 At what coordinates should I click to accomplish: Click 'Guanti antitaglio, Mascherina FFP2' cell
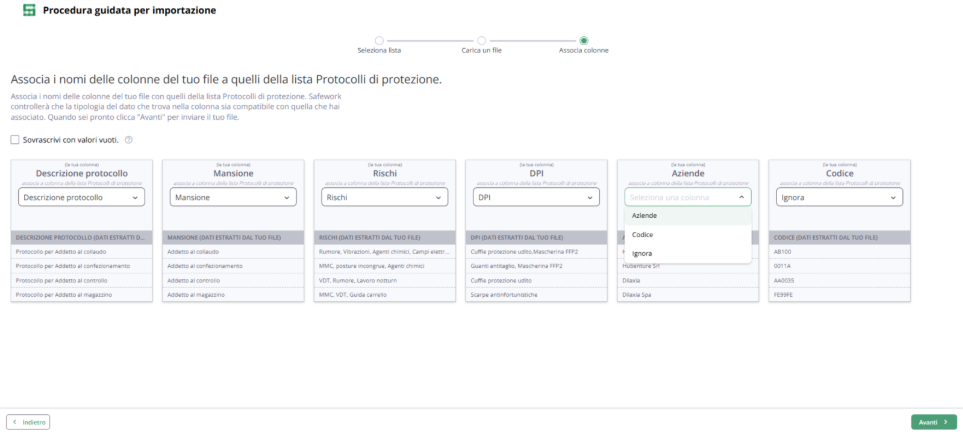pyautogui.click(x=537, y=266)
